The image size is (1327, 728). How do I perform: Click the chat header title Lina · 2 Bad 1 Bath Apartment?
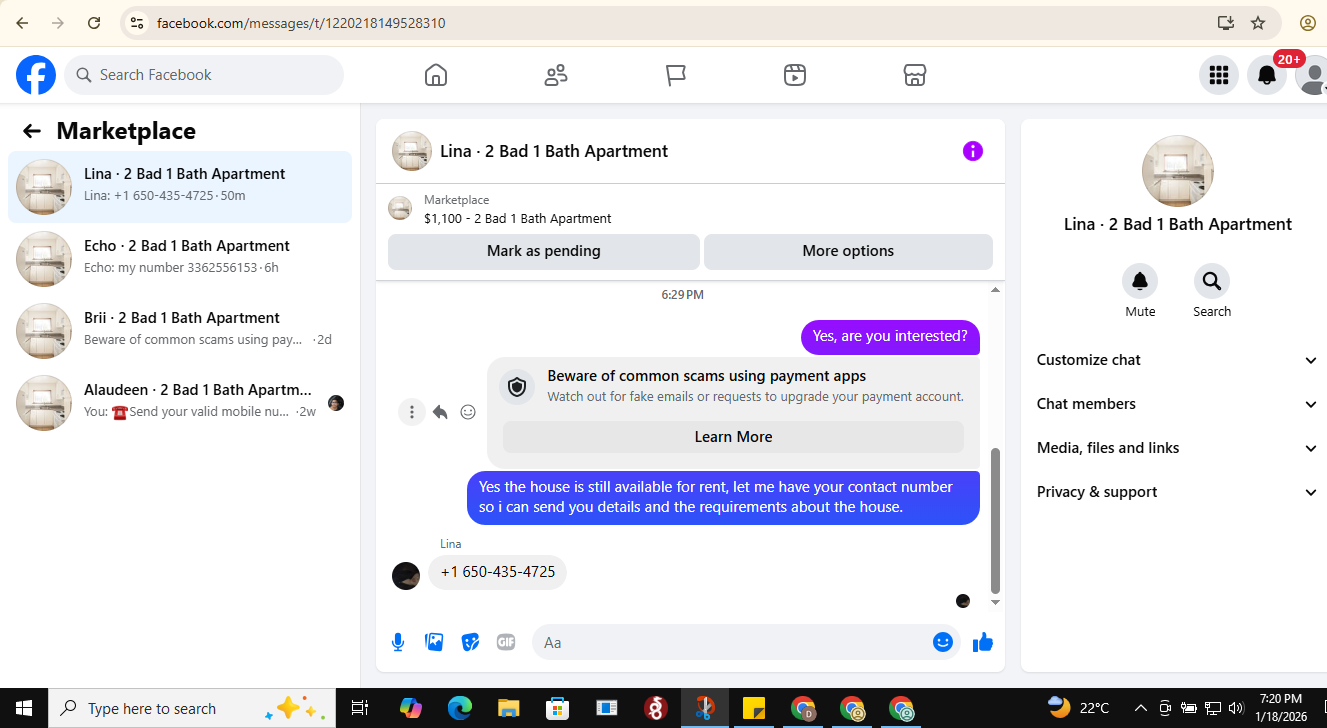click(554, 151)
